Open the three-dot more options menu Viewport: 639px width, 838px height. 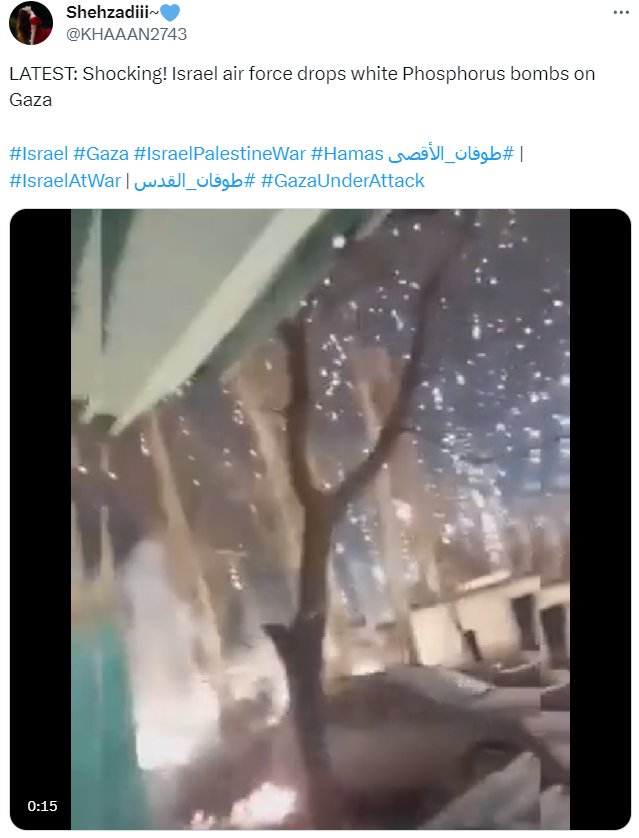pos(620,13)
